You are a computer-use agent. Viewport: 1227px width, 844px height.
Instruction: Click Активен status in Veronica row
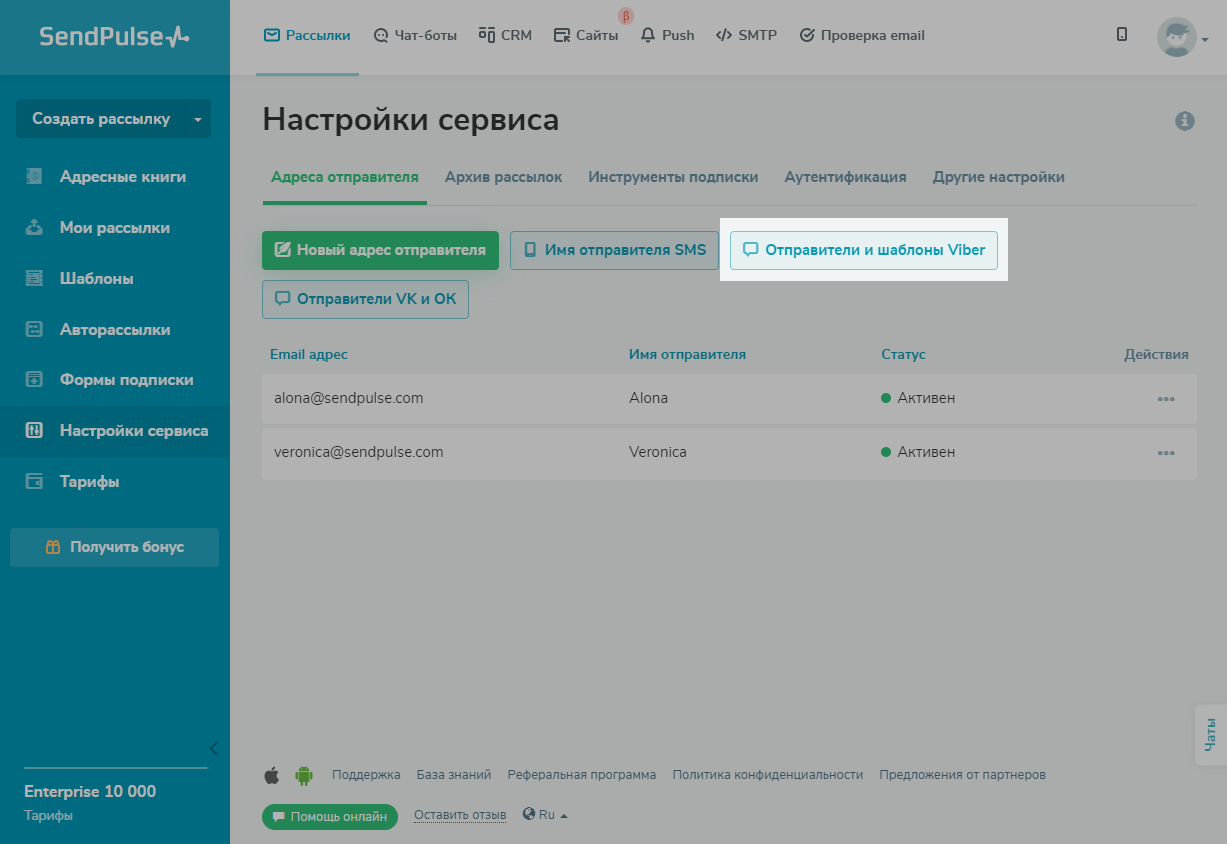(918, 452)
